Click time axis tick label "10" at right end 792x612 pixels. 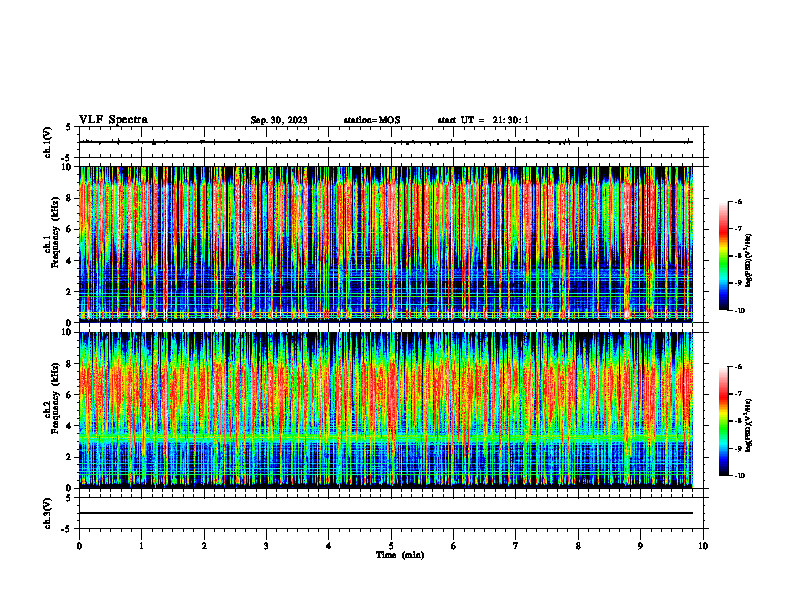point(703,546)
